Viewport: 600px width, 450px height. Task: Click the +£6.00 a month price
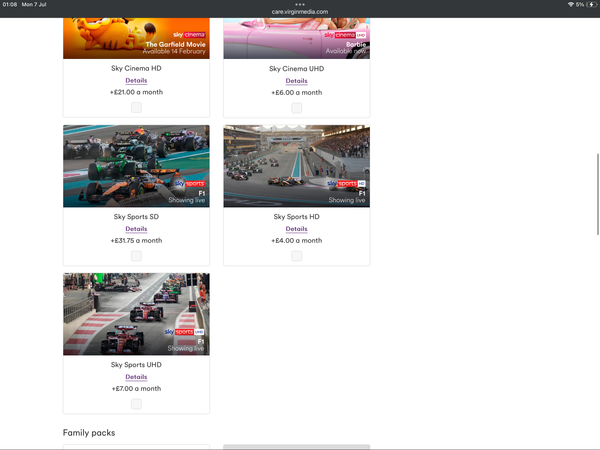click(x=297, y=92)
